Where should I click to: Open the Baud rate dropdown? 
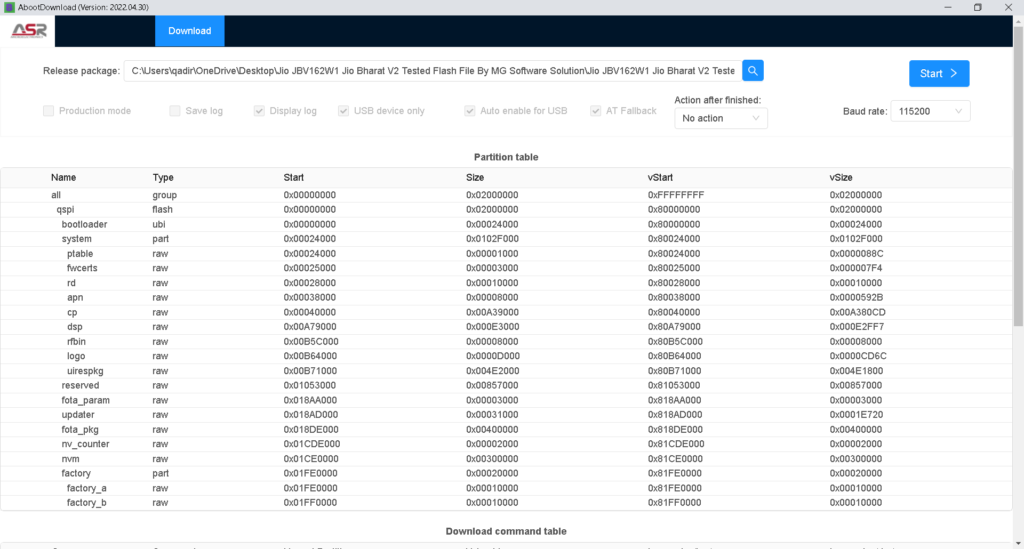coord(930,111)
